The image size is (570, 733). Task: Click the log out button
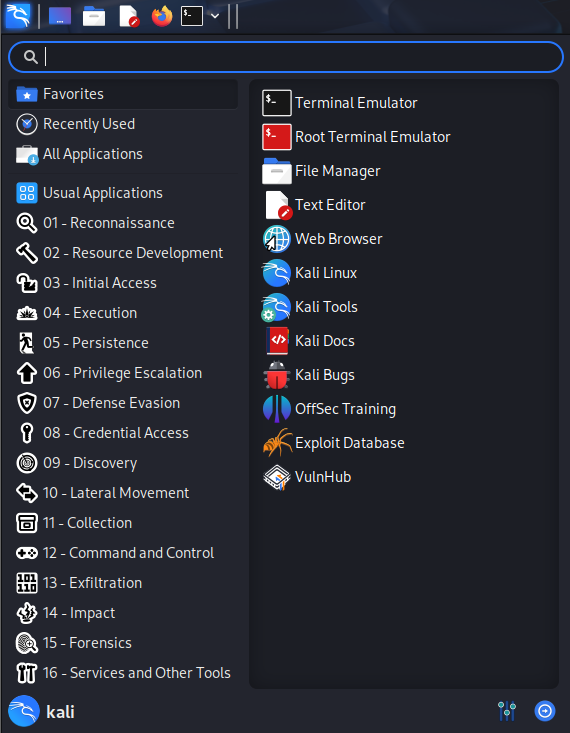(x=545, y=711)
